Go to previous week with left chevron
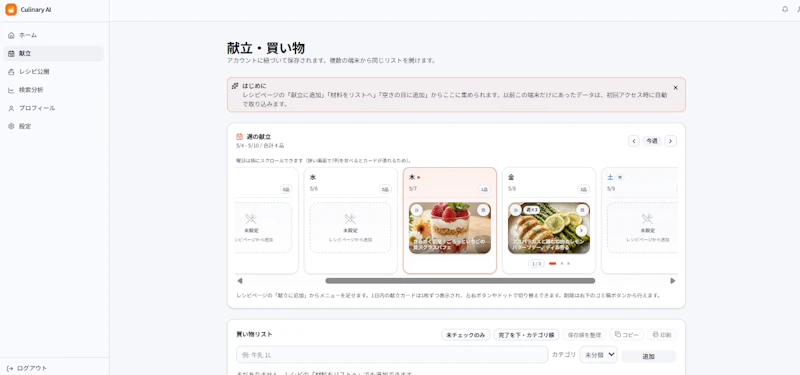Image resolution: width=800 pixels, height=375 pixels. (634, 141)
